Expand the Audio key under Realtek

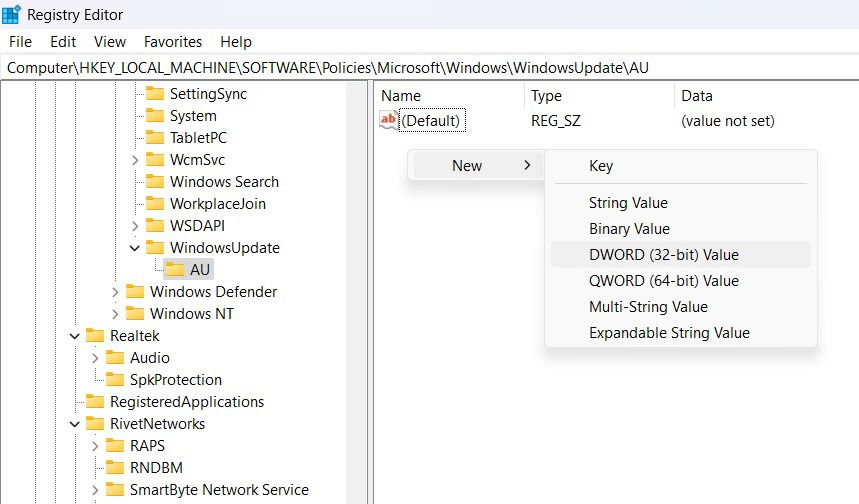[x=95, y=358]
